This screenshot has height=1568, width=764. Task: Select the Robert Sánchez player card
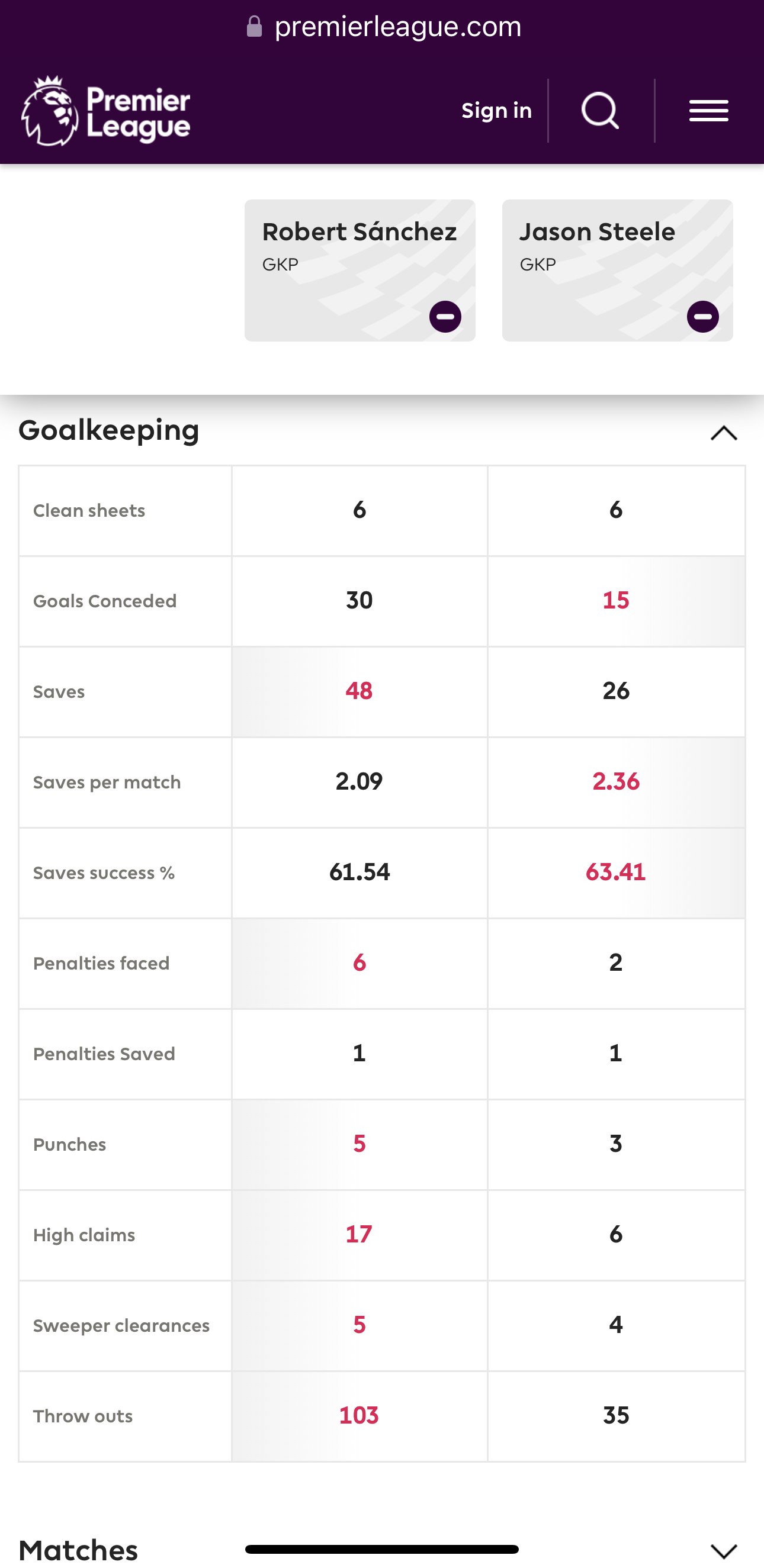(359, 271)
